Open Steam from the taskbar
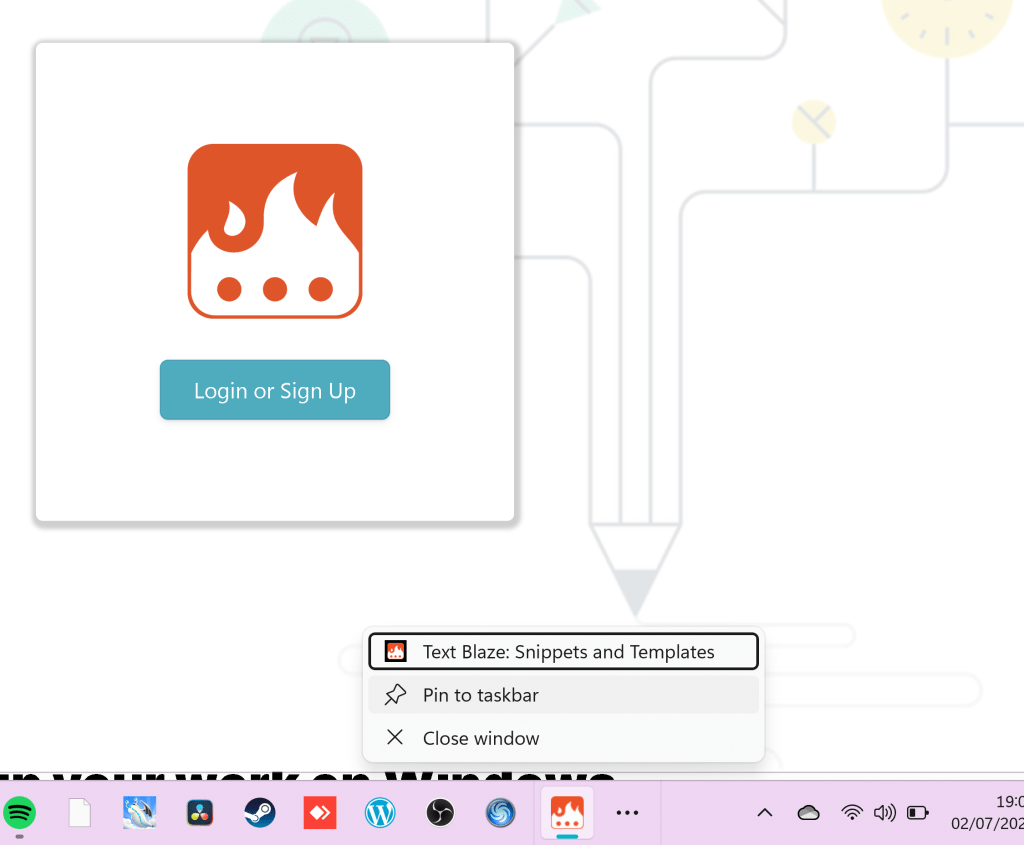This screenshot has height=845, width=1024. point(260,813)
